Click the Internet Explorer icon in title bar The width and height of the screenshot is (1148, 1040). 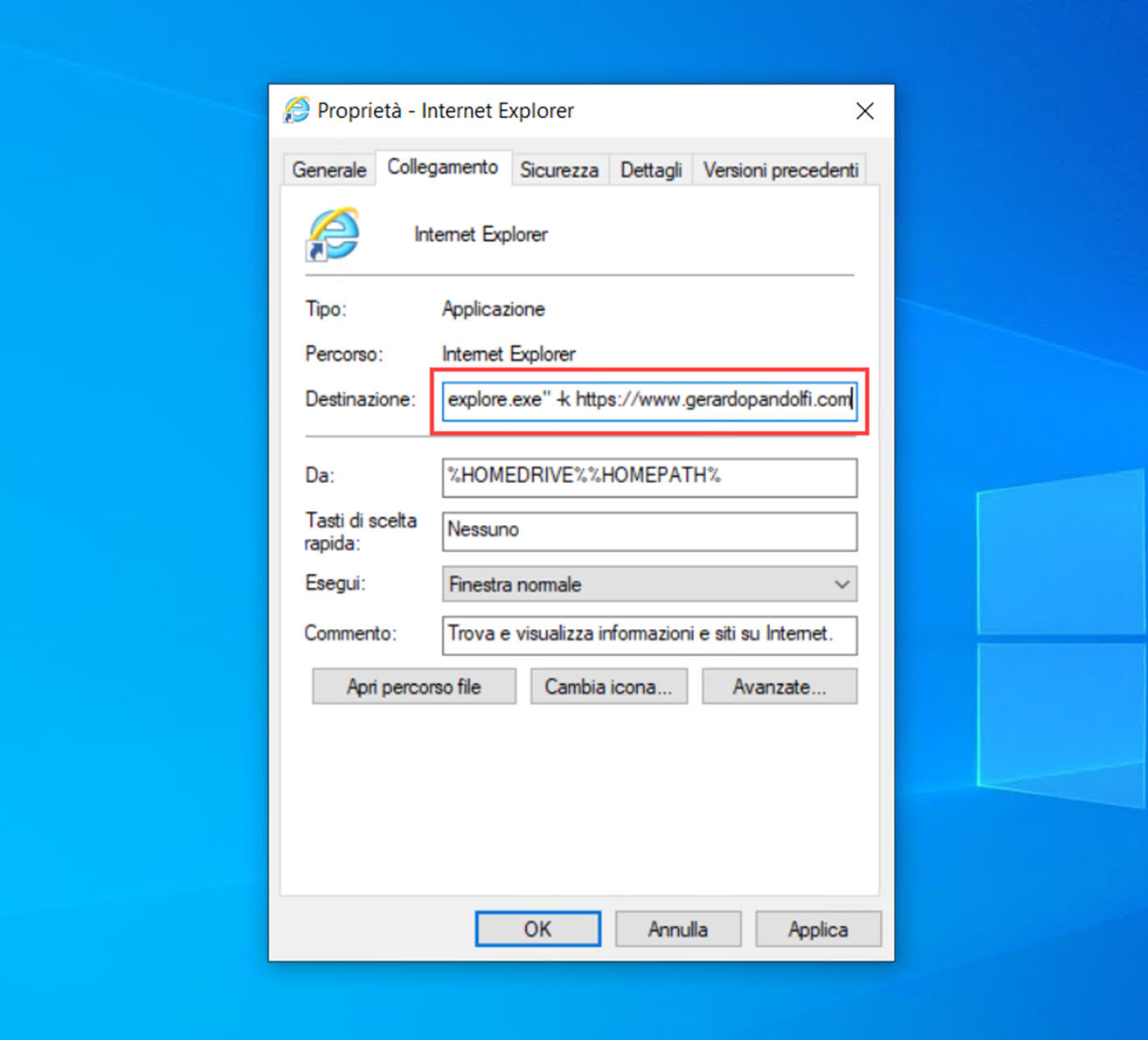[x=296, y=110]
